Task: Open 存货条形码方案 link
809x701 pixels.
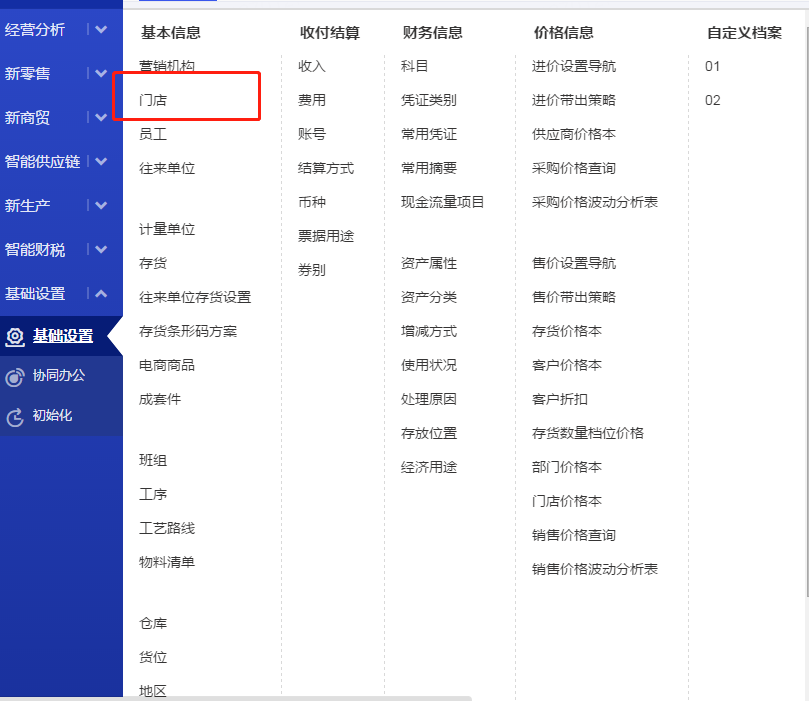Action: [x=188, y=331]
